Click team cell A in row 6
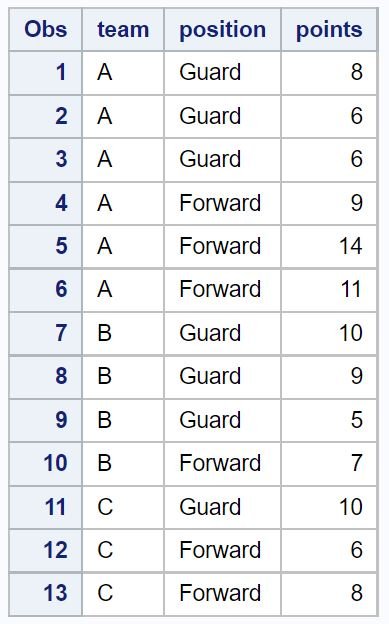389x624 pixels. [x=123, y=290]
